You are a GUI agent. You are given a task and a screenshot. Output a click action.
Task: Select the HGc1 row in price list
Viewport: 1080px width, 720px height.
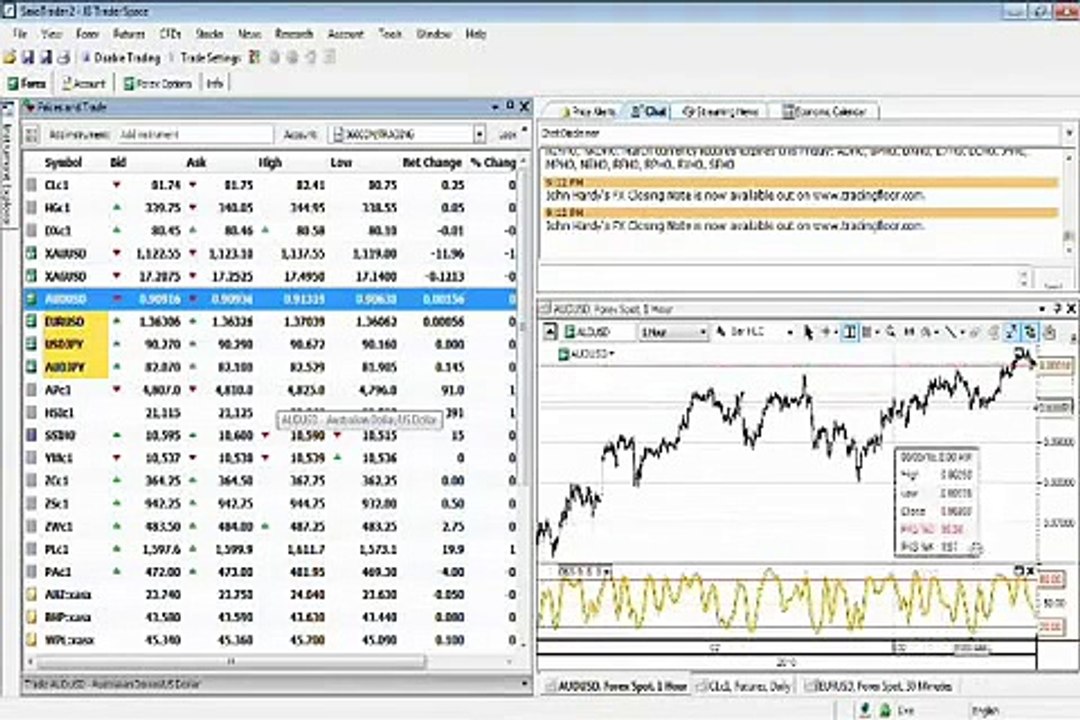270,208
